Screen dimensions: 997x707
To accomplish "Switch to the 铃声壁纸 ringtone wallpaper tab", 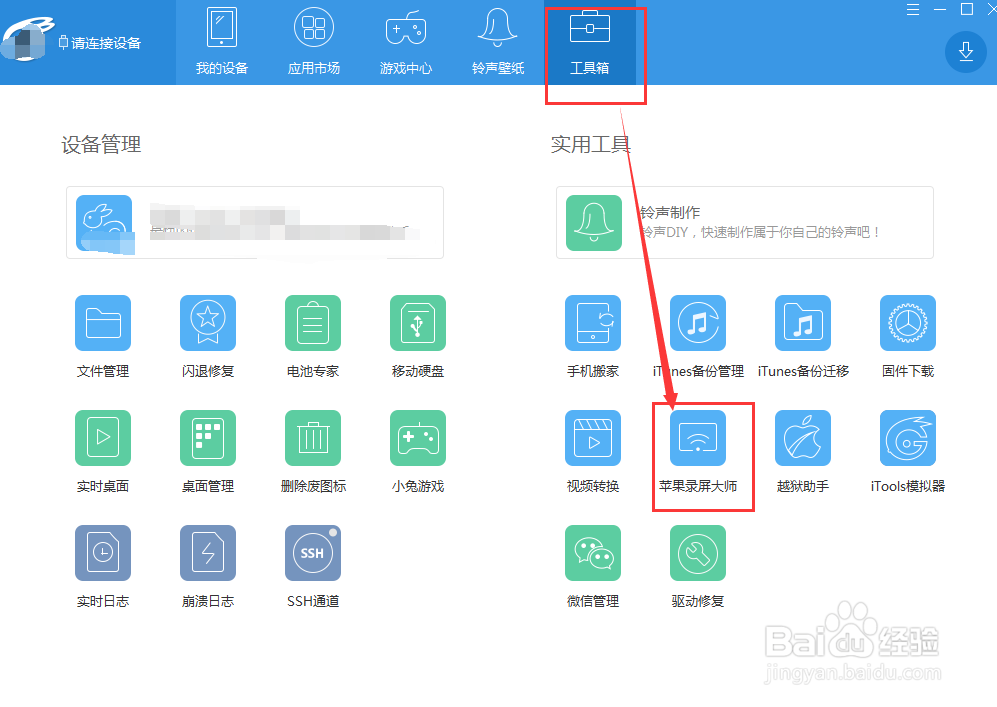I will click(498, 42).
